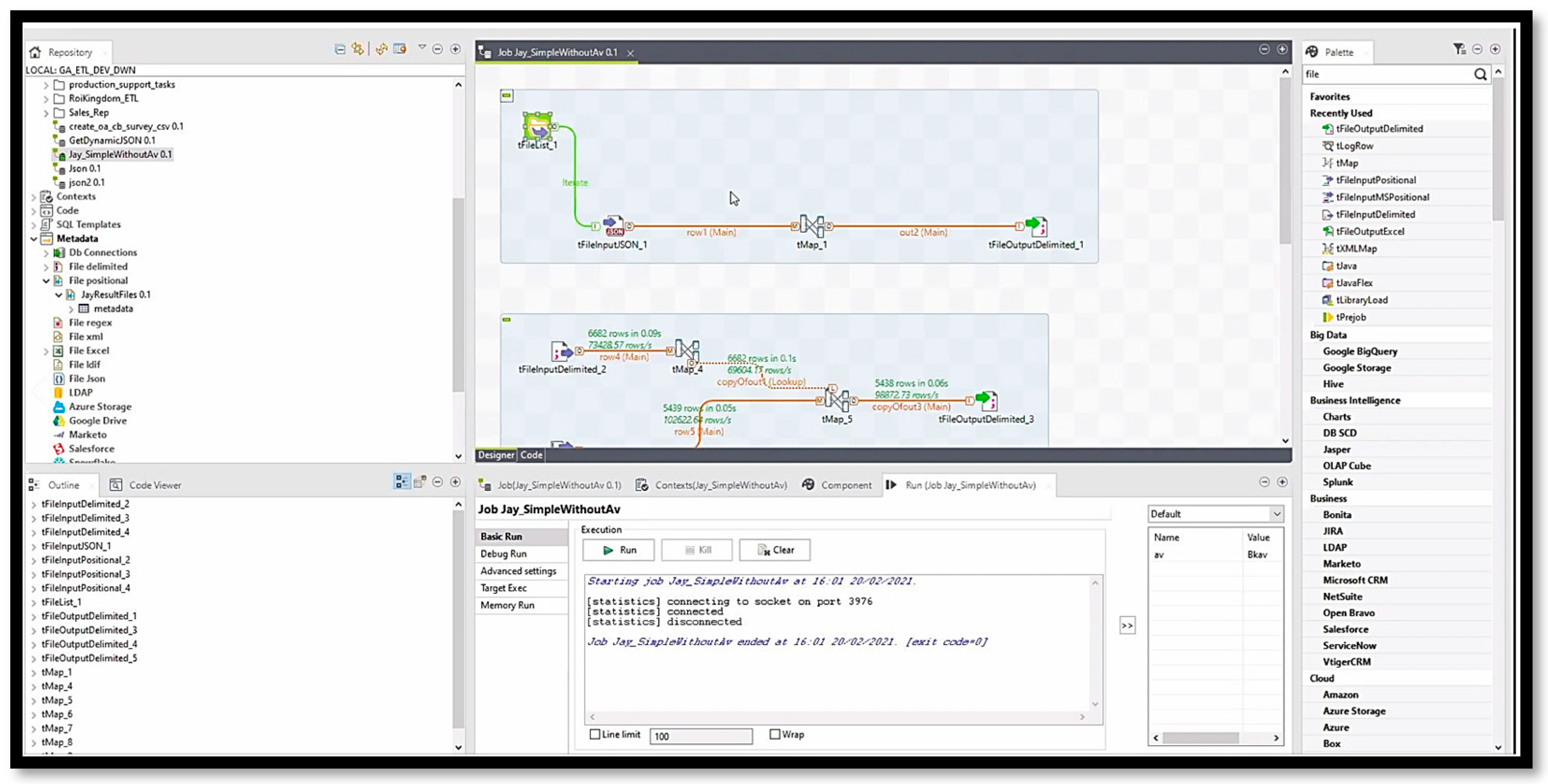The image size is (1548, 784).
Task: Click the Line limit value field
Action: tap(701, 736)
